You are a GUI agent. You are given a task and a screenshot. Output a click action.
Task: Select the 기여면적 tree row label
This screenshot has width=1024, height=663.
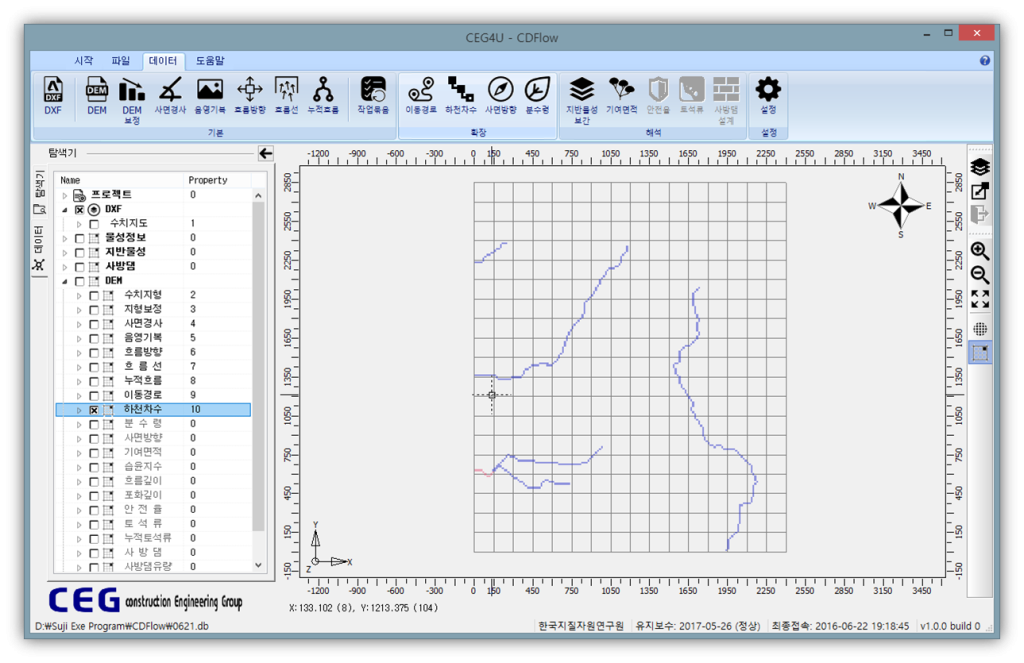click(143, 453)
